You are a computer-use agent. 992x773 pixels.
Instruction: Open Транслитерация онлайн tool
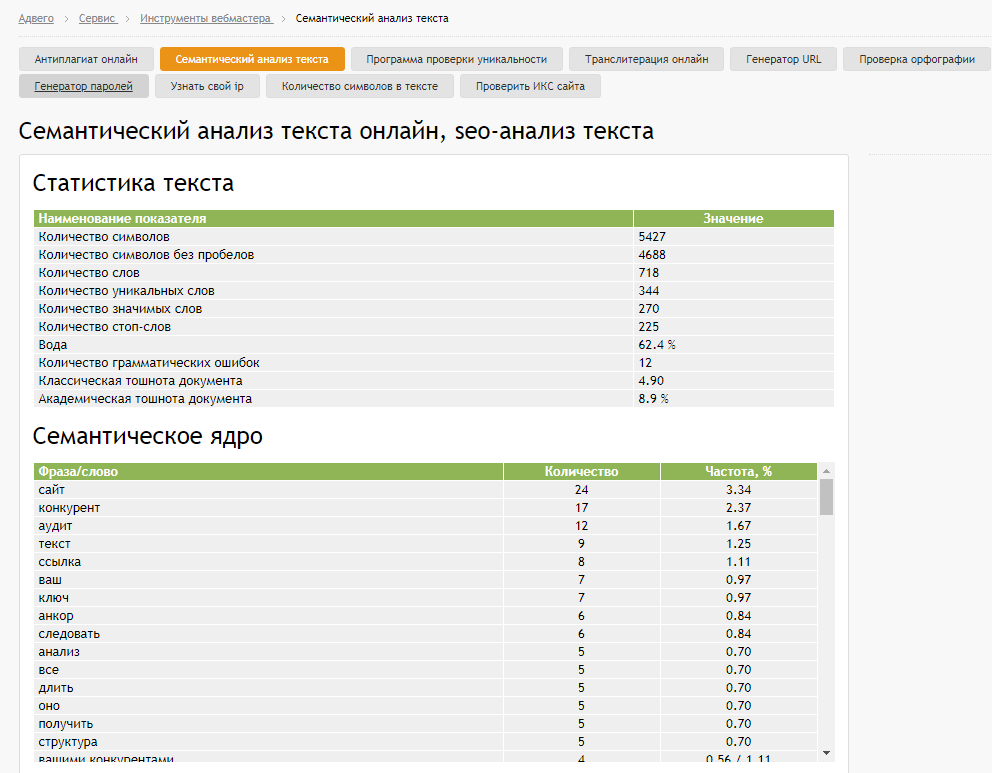pos(646,59)
